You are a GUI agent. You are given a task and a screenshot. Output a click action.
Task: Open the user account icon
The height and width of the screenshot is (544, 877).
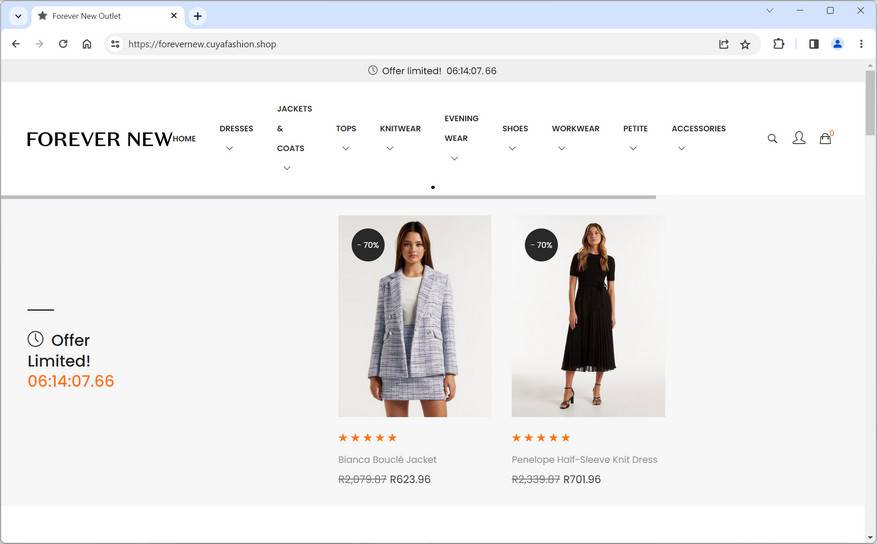coord(799,138)
